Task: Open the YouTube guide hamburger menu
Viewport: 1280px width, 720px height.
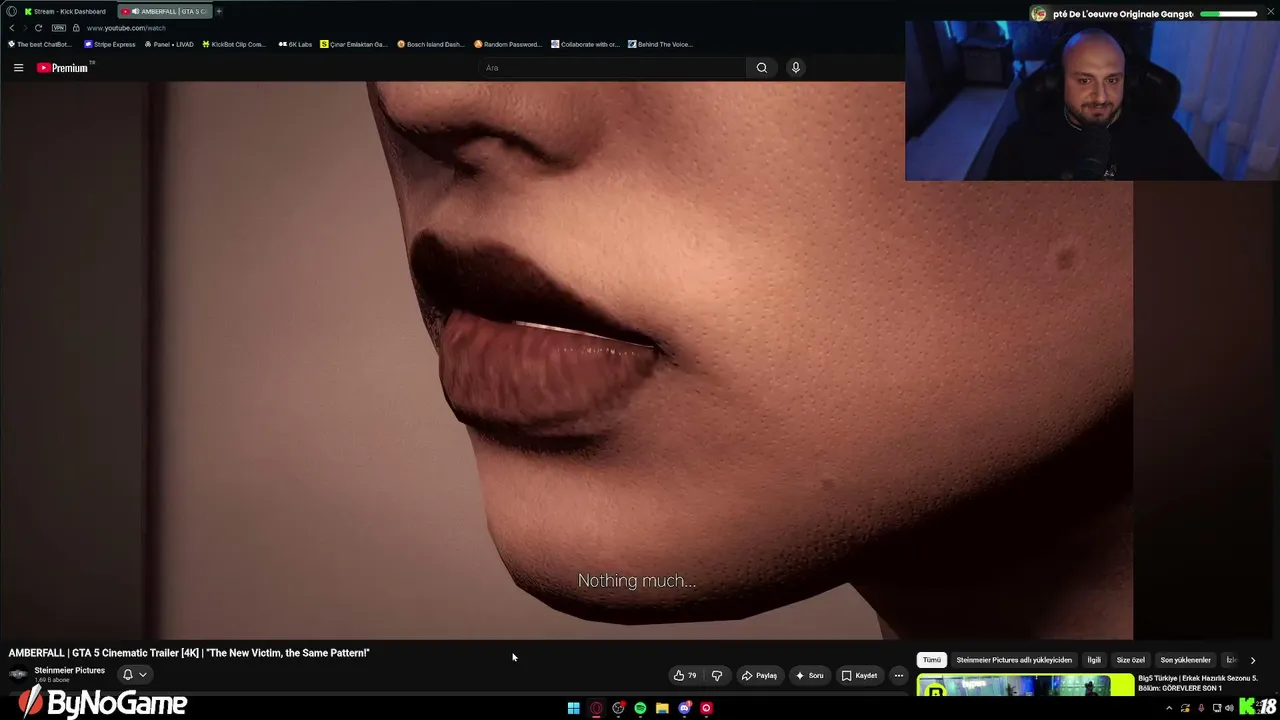Action: tap(18, 68)
